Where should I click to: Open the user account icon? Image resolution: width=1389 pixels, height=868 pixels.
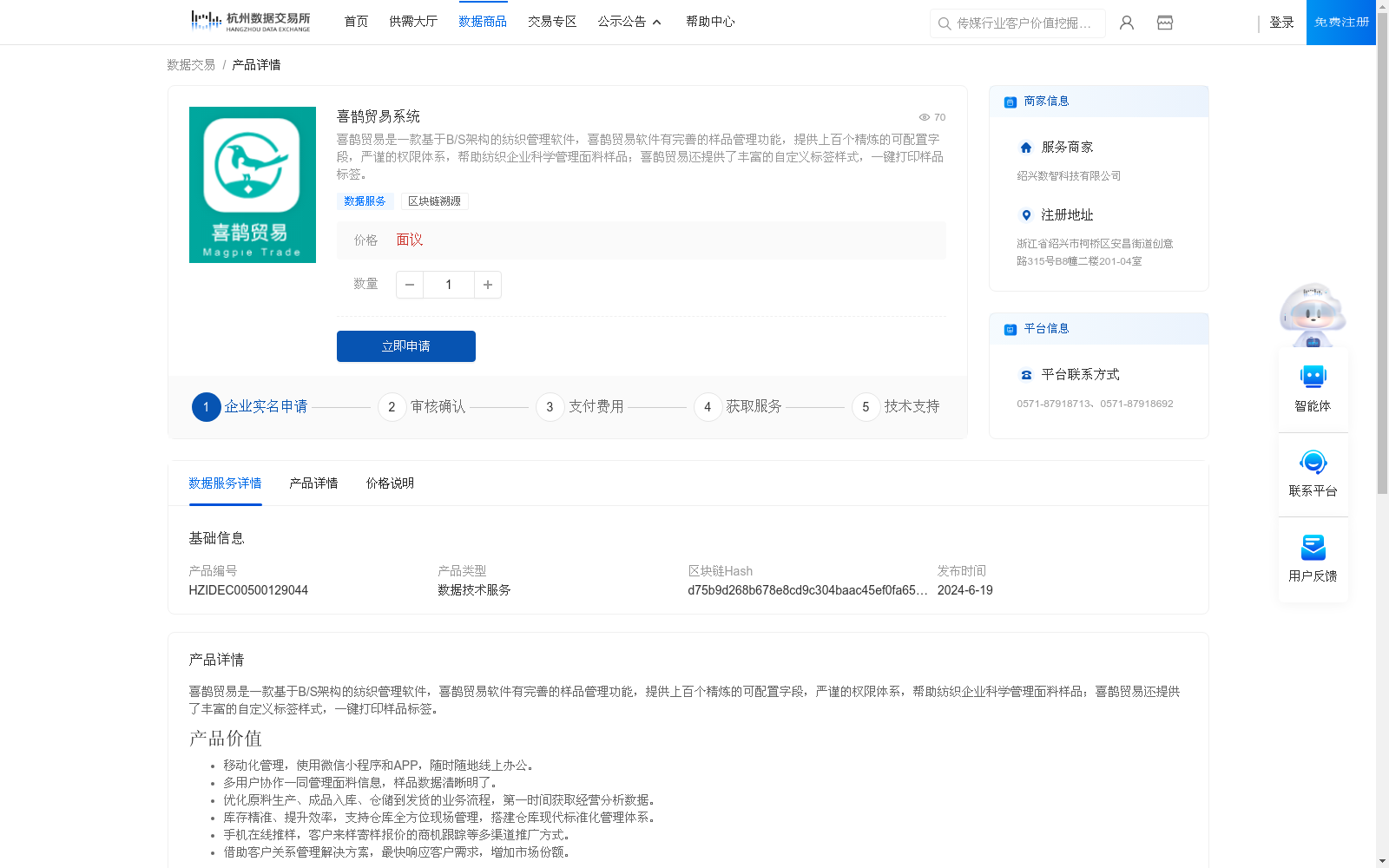point(1127,23)
